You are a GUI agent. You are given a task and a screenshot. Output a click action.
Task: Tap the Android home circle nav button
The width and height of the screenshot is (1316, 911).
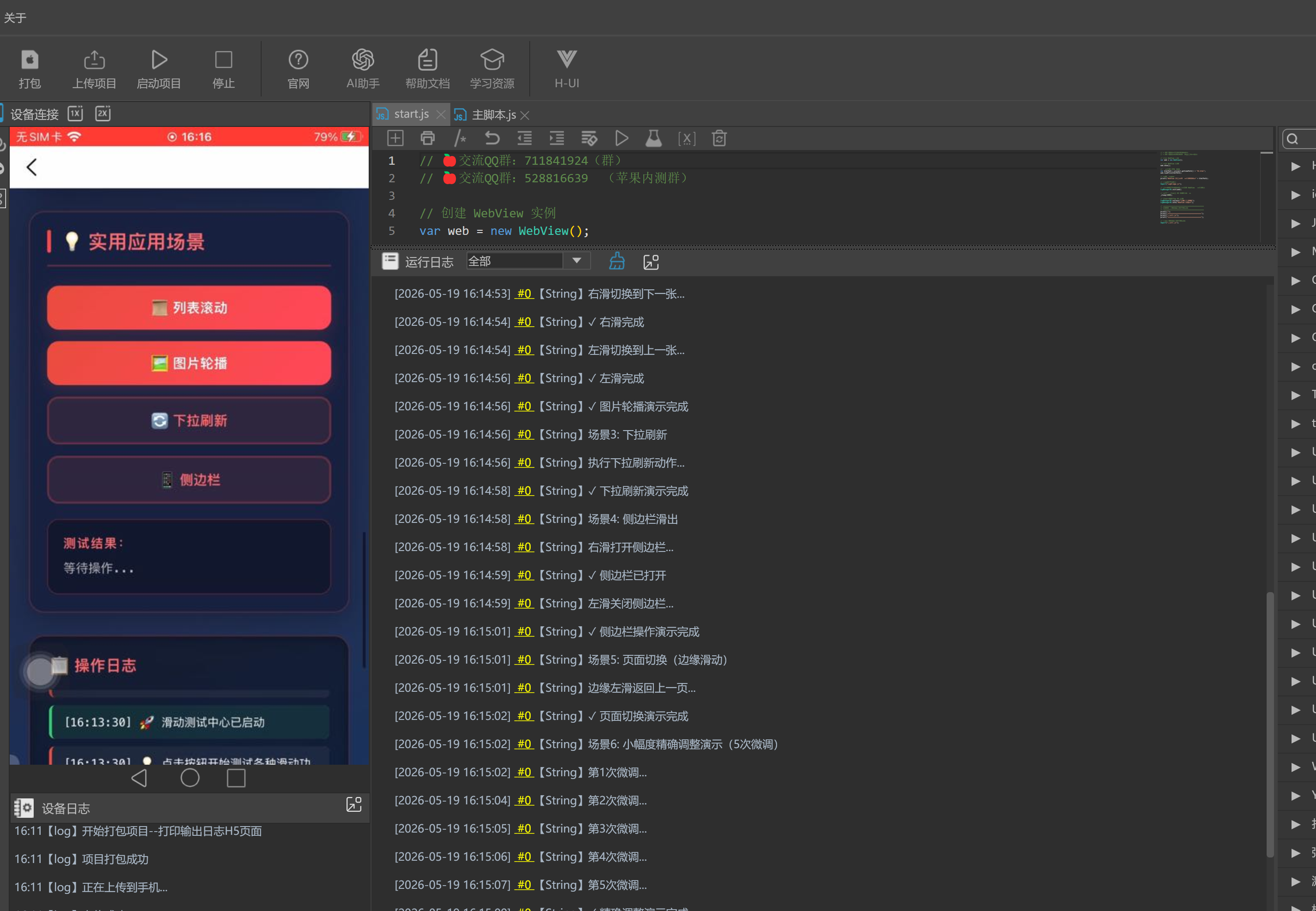coord(190,778)
